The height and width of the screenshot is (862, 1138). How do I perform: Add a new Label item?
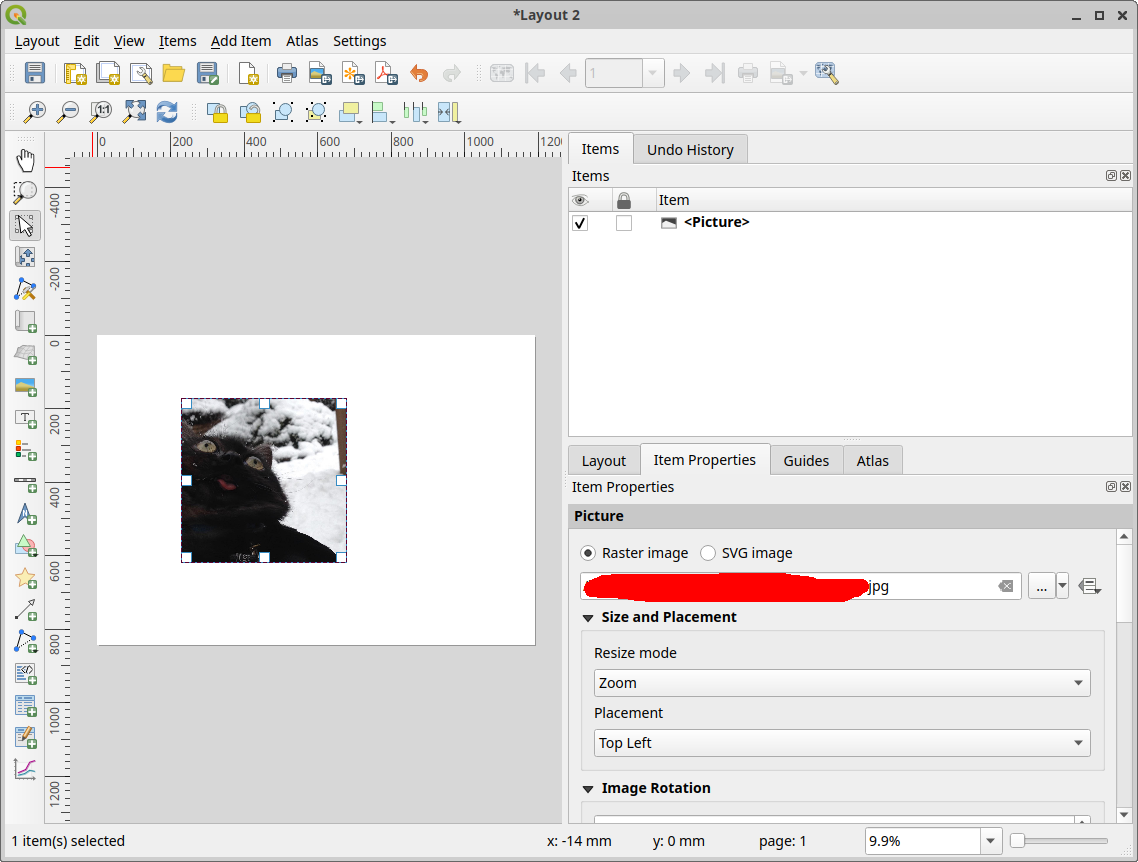pos(25,419)
